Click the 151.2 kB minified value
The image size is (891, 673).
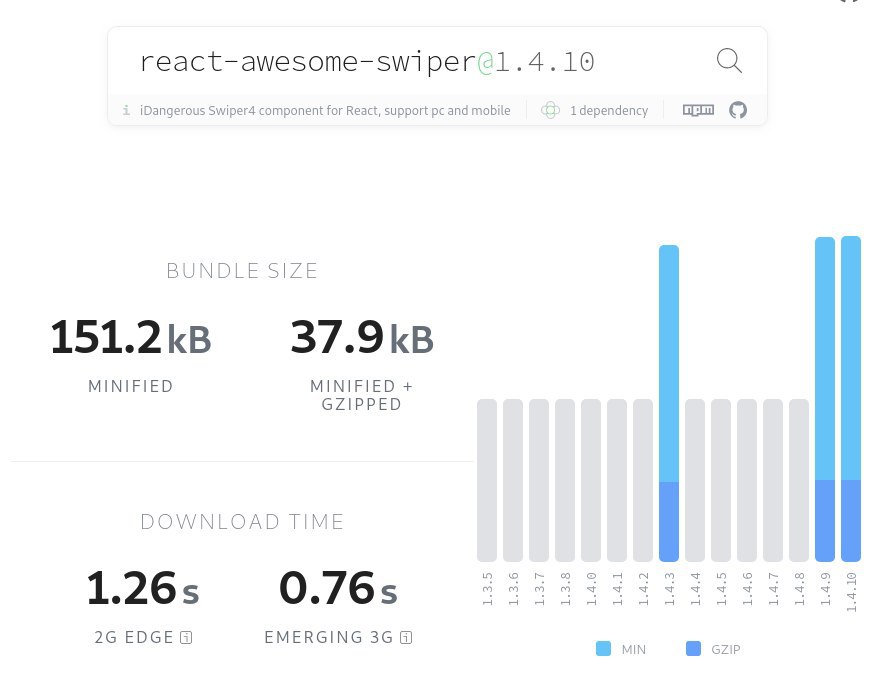(131, 337)
